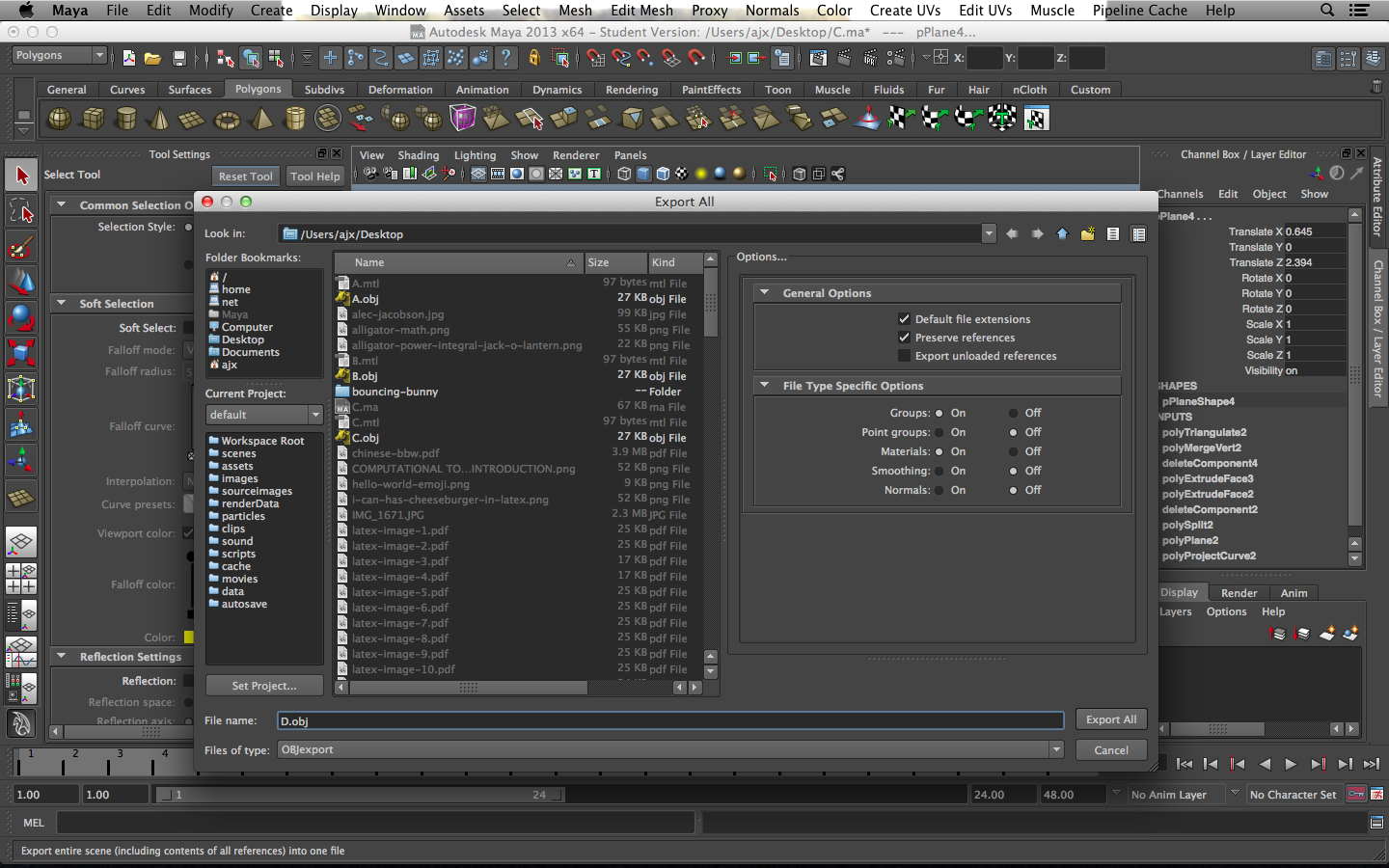This screenshot has height=868, width=1389.
Task: Click the polygon cube shelf icon
Action: pyautogui.click(x=93, y=119)
